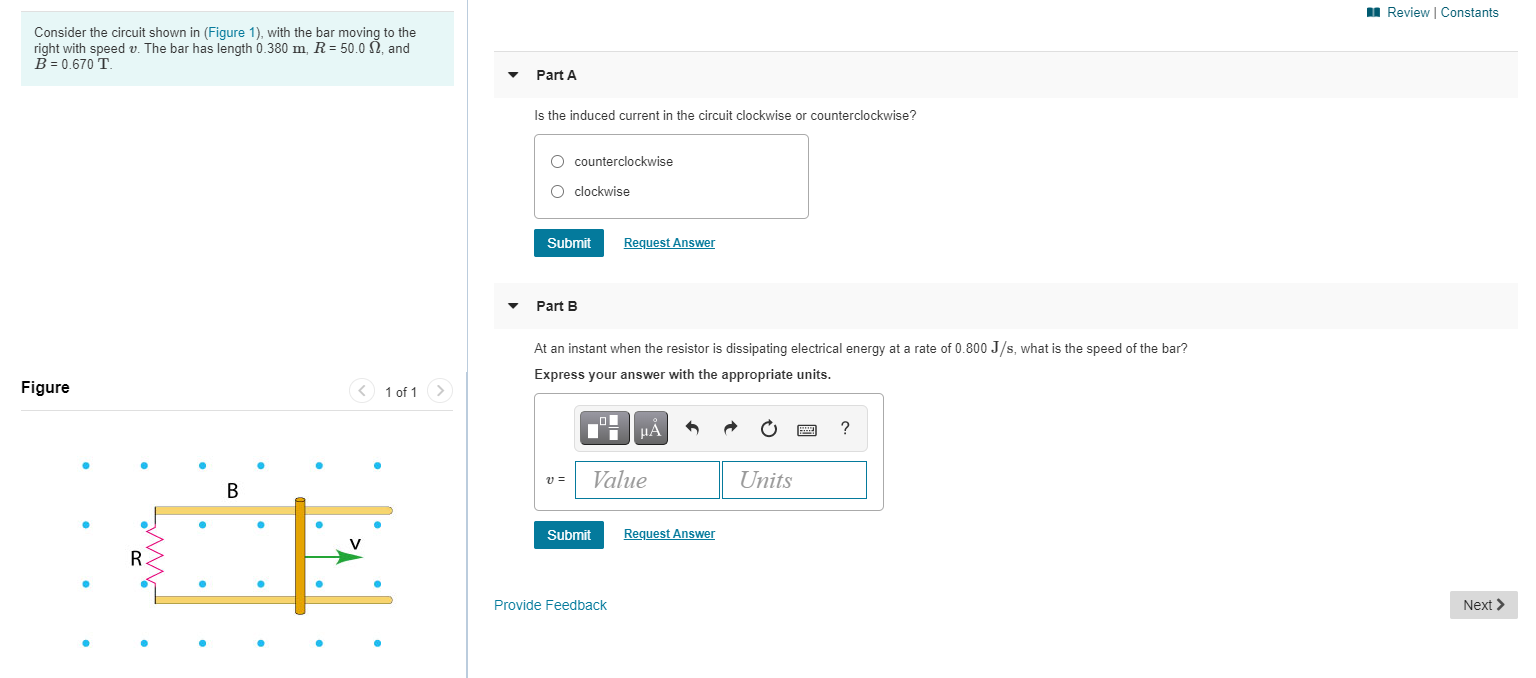Click the reset answer icon
Image resolution: width=1536 pixels, height=678 pixels.
click(x=767, y=428)
